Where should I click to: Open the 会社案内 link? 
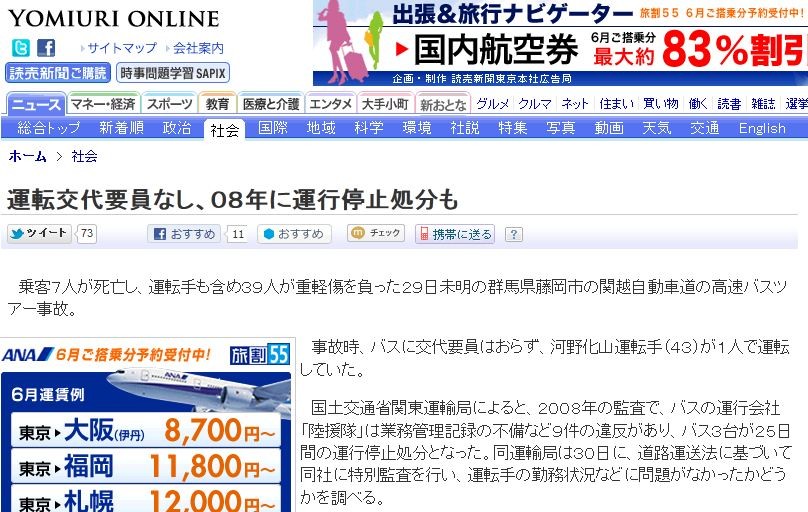[x=198, y=48]
